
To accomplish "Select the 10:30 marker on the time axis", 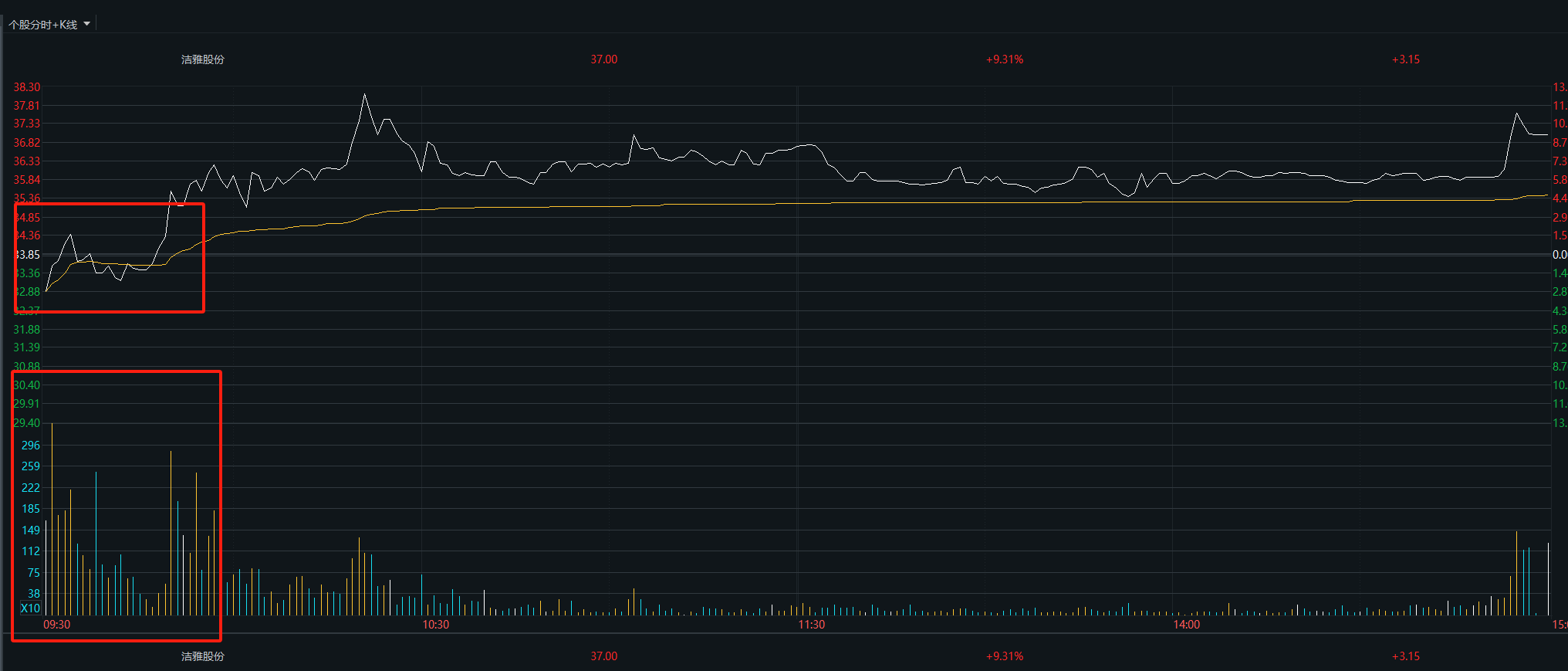I will [435, 625].
